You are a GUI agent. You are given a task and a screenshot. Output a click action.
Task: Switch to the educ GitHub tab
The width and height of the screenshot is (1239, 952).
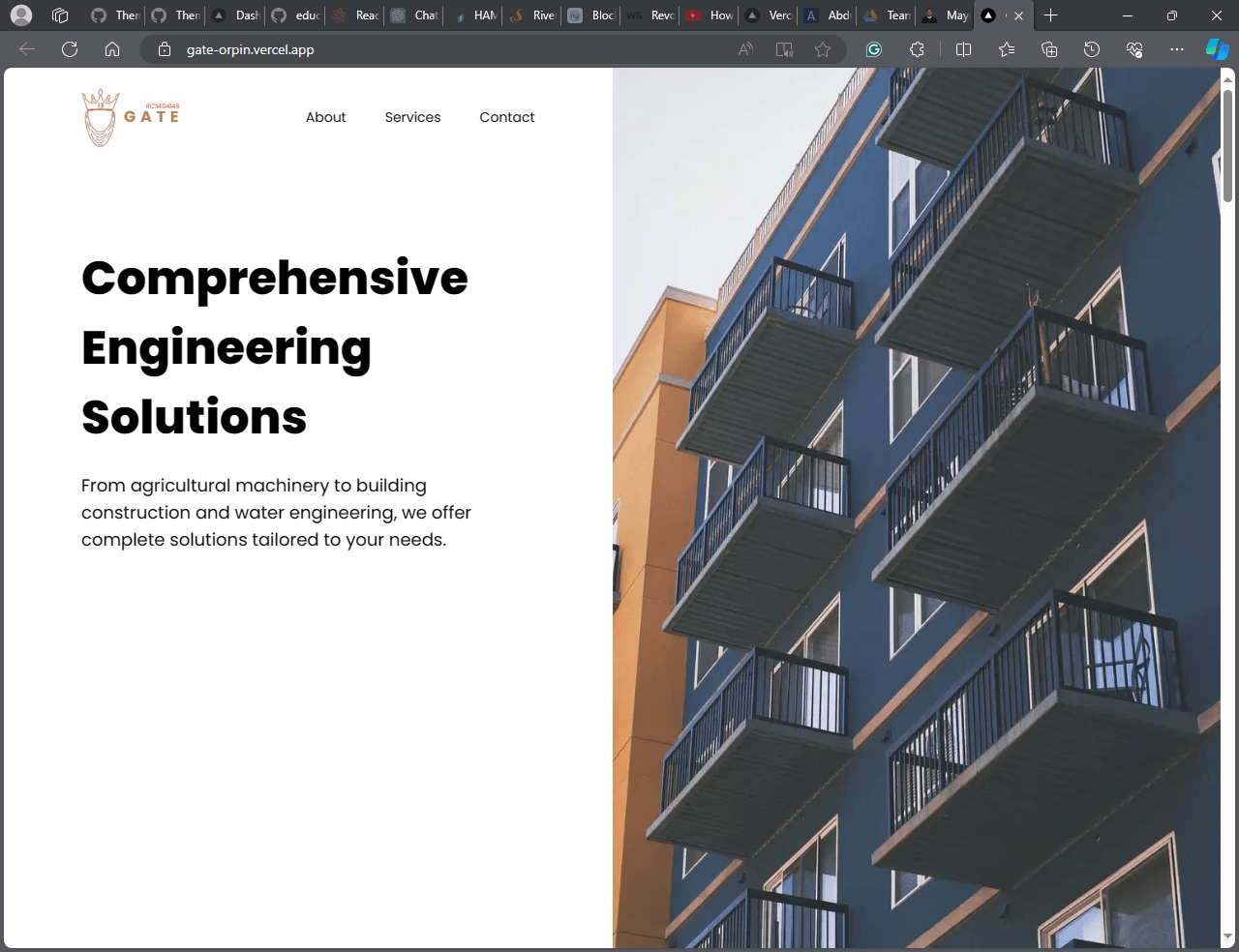coord(295,15)
